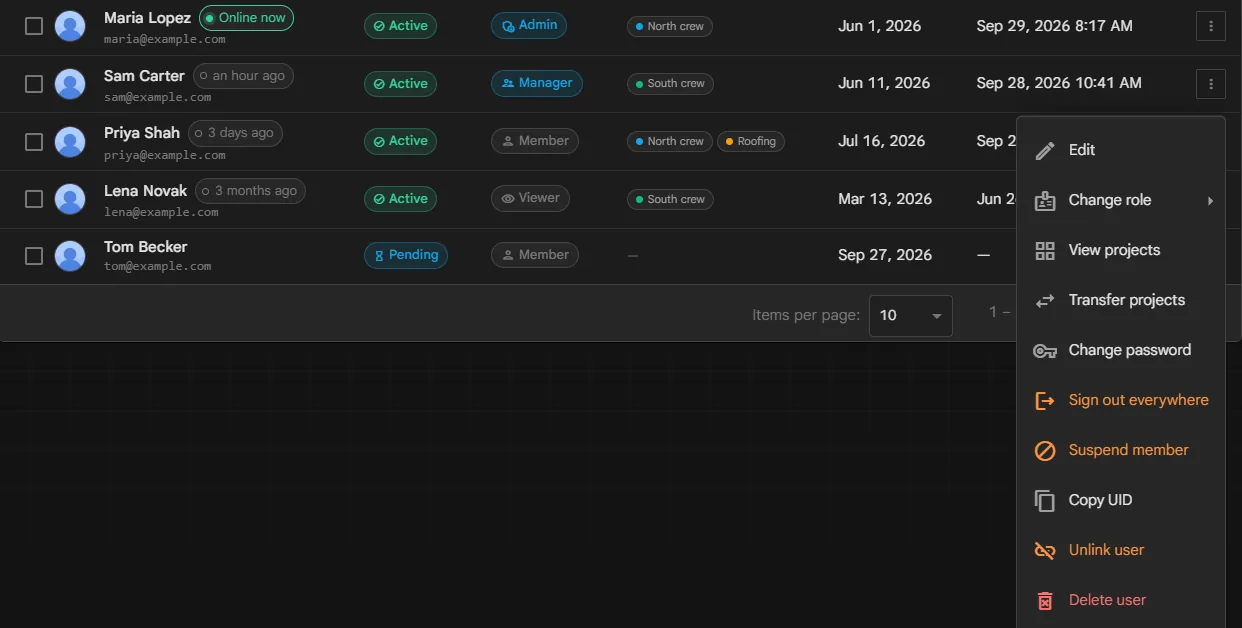Screen dimensions: 1242x628
Task: Choose Transfer projects from the menu
Action: click(x=1121, y=300)
